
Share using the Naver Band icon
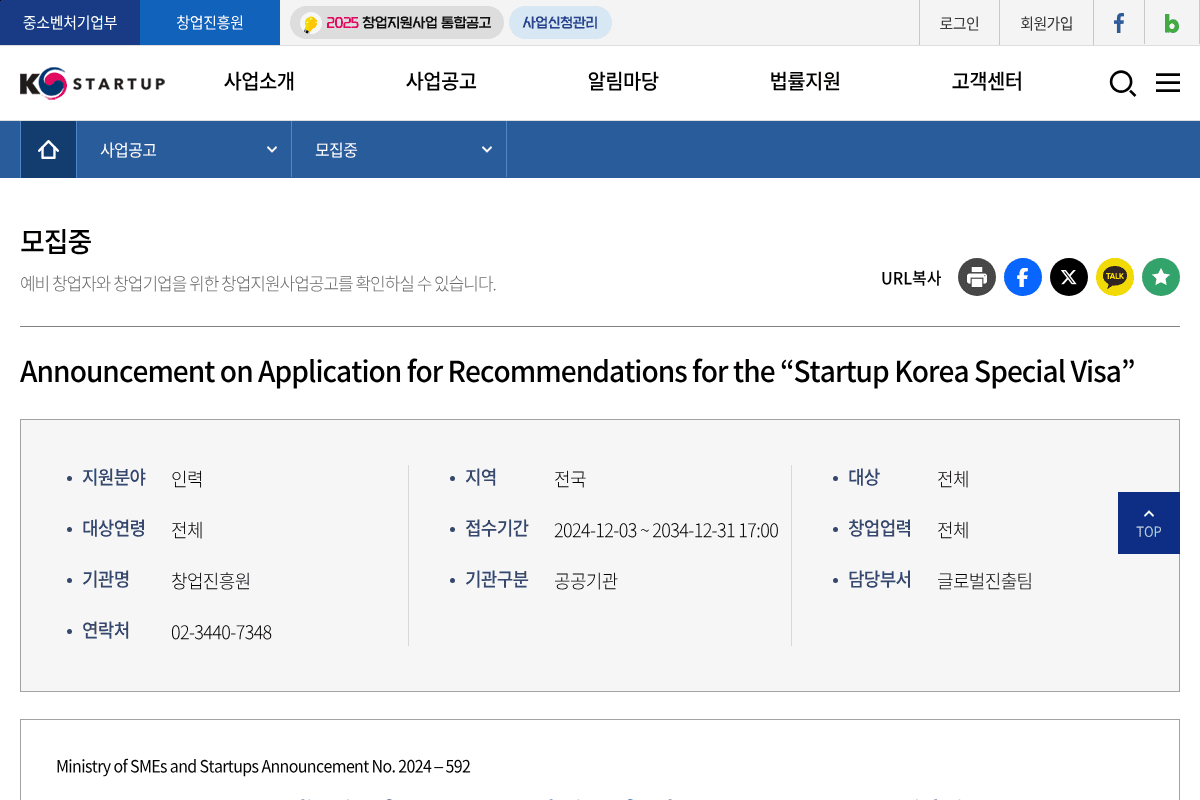coord(1160,277)
